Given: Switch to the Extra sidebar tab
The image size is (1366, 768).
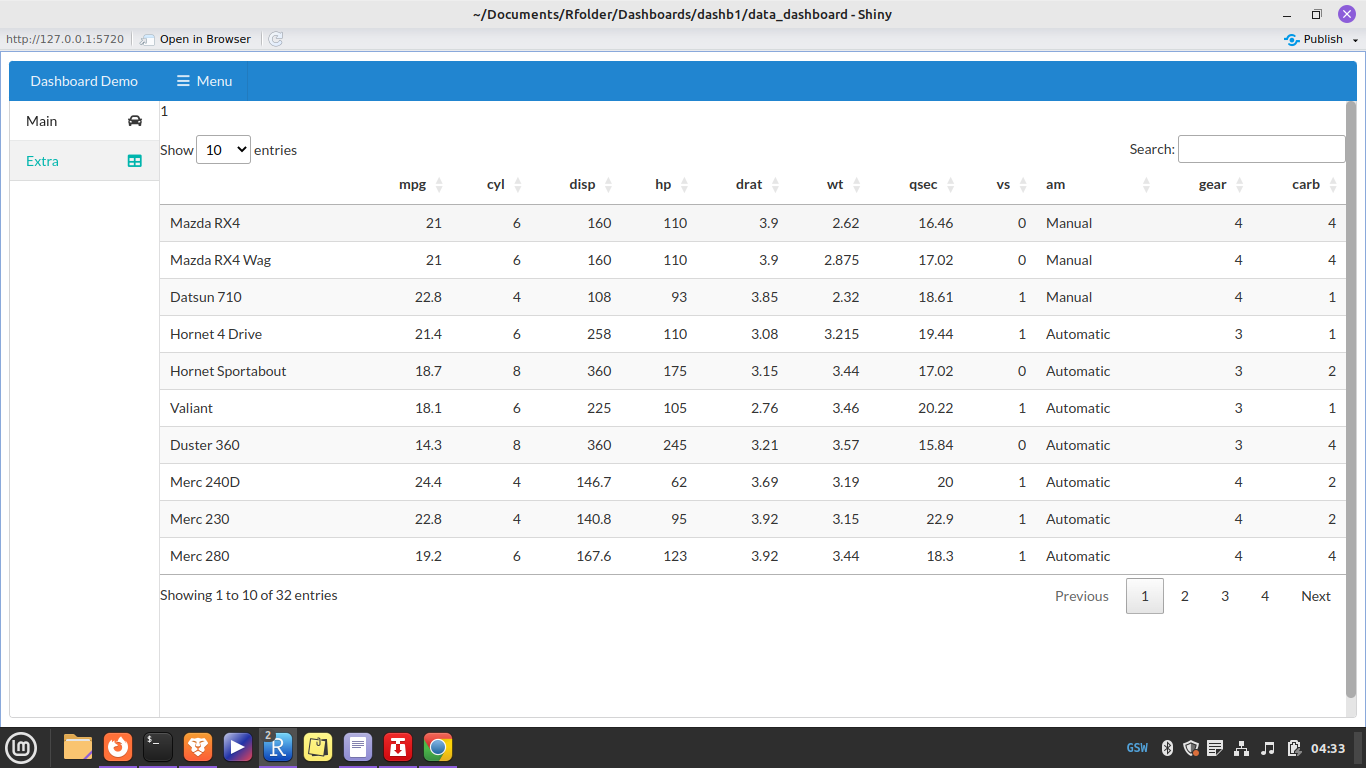Looking at the screenshot, I should [x=41, y=160].
